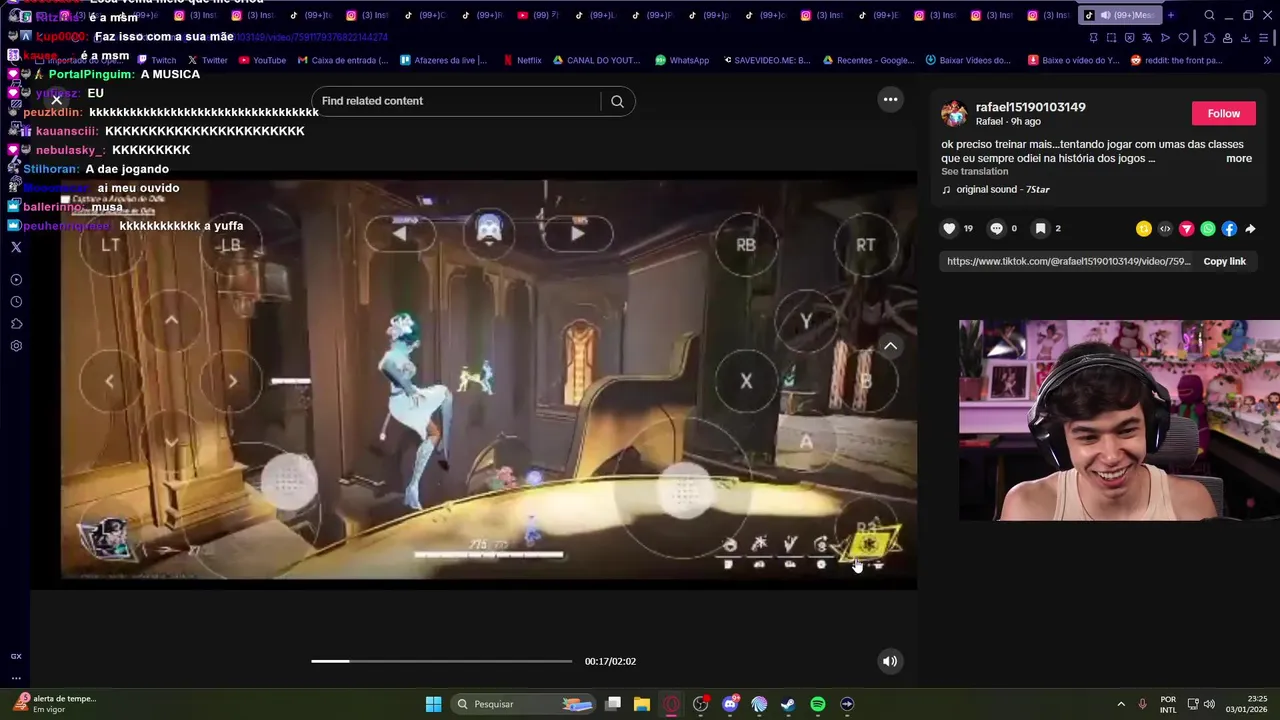Image resolution: width=1280 pixels, height=720 pixels.
Task: Open rafael15190103149's profile avatar
Action: point(955,114)
